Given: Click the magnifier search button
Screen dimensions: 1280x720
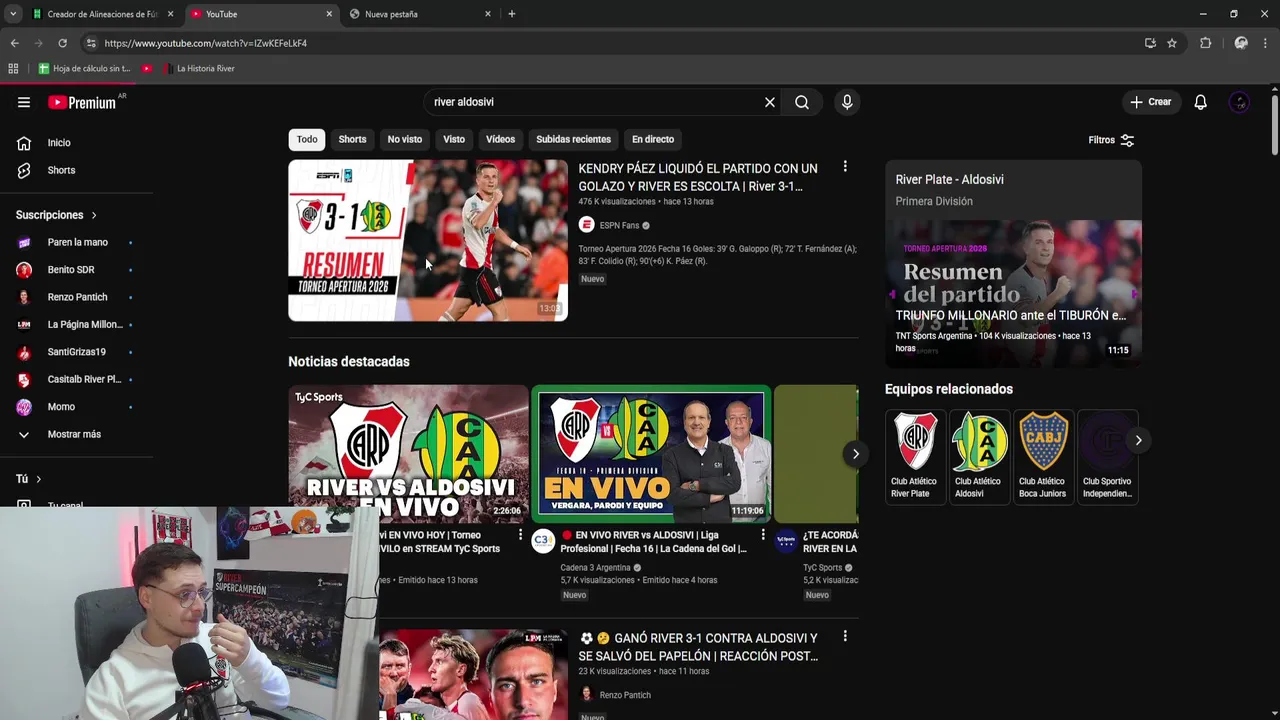Looking at the screenshot, I should [x=802, y=102].
